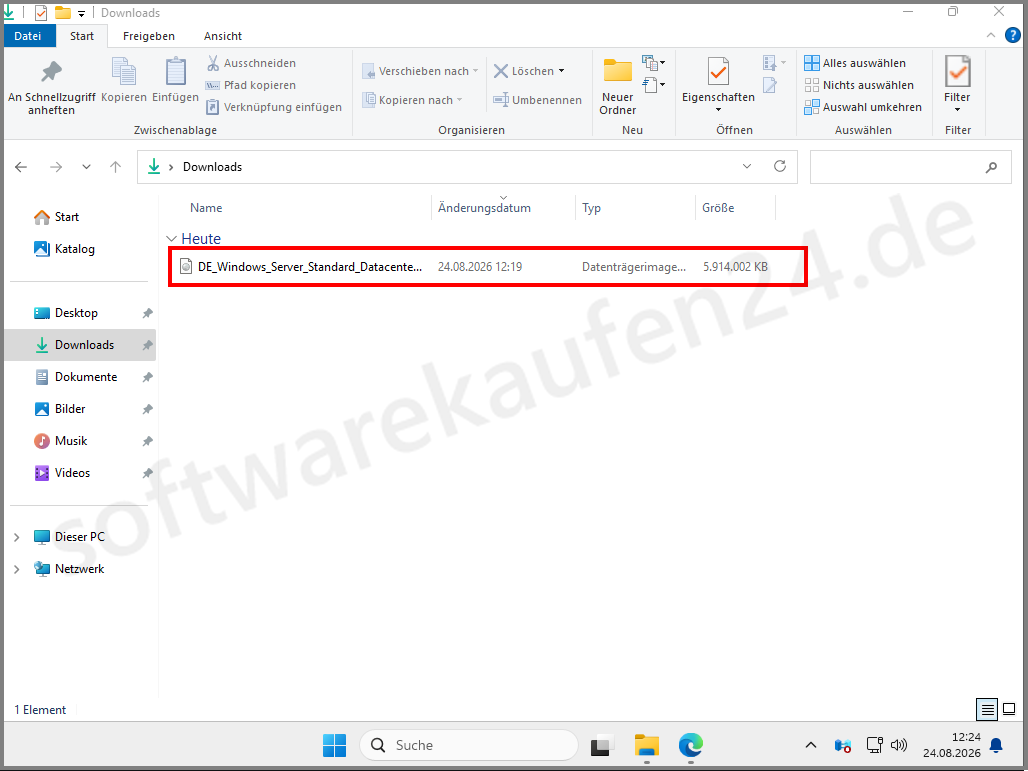Open the Datei tab
1028x771 pixels.
28,36
